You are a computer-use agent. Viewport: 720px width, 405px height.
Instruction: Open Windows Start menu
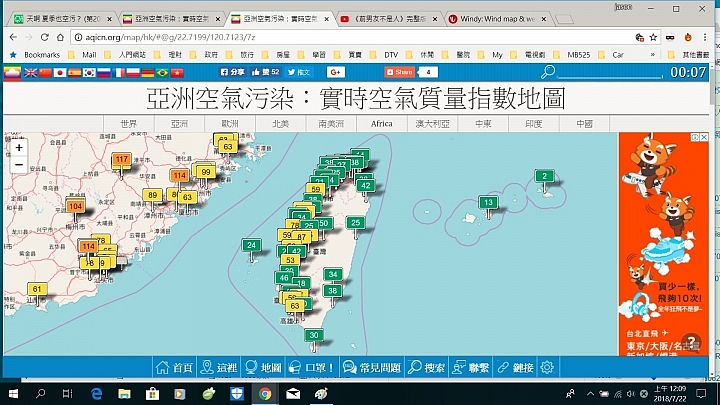pos(13,394)
